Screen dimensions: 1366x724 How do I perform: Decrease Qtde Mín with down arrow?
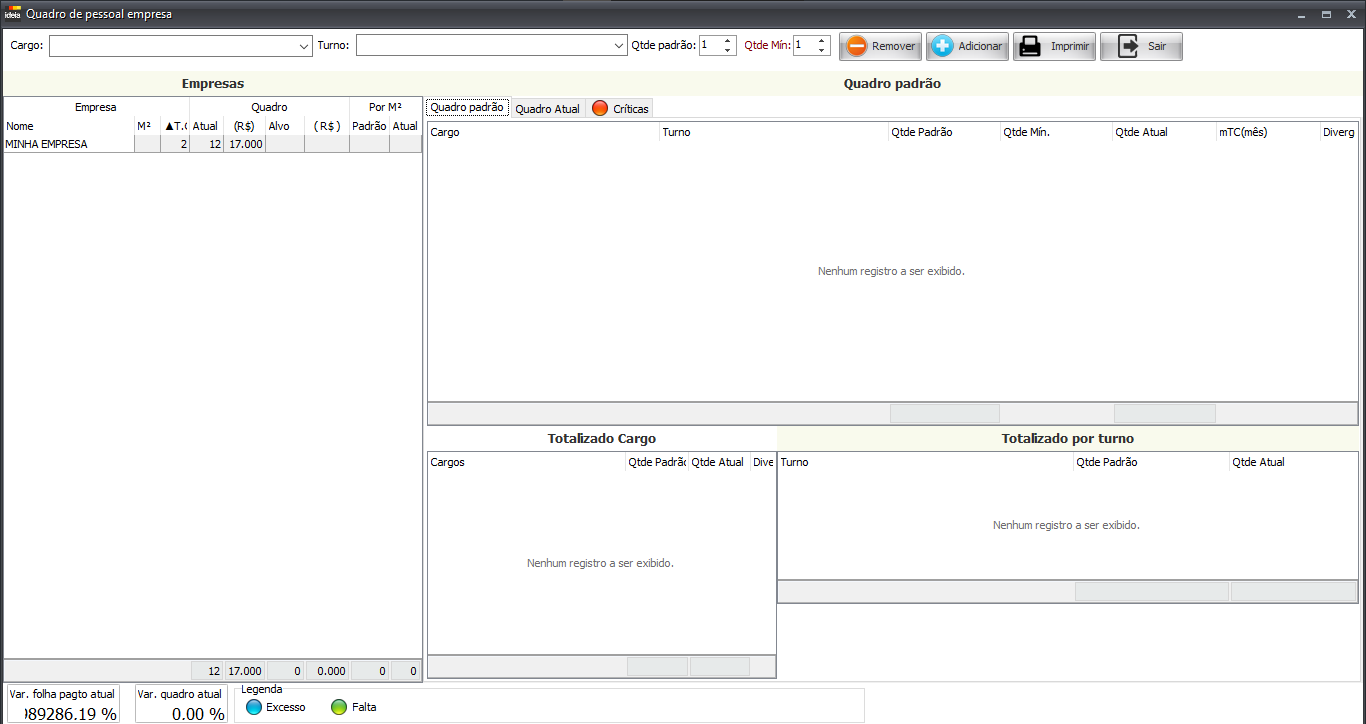point(822,50)
